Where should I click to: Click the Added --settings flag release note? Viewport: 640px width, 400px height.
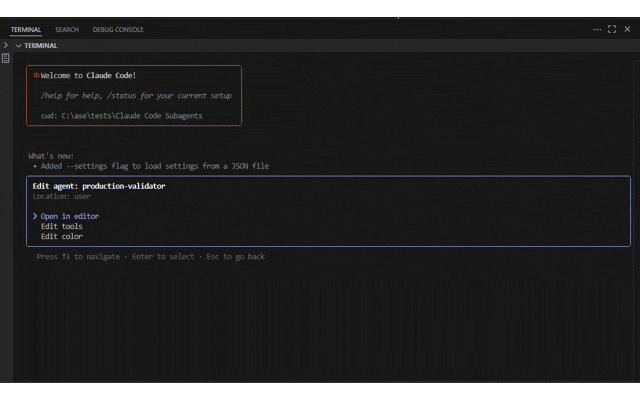click(155, 166)
